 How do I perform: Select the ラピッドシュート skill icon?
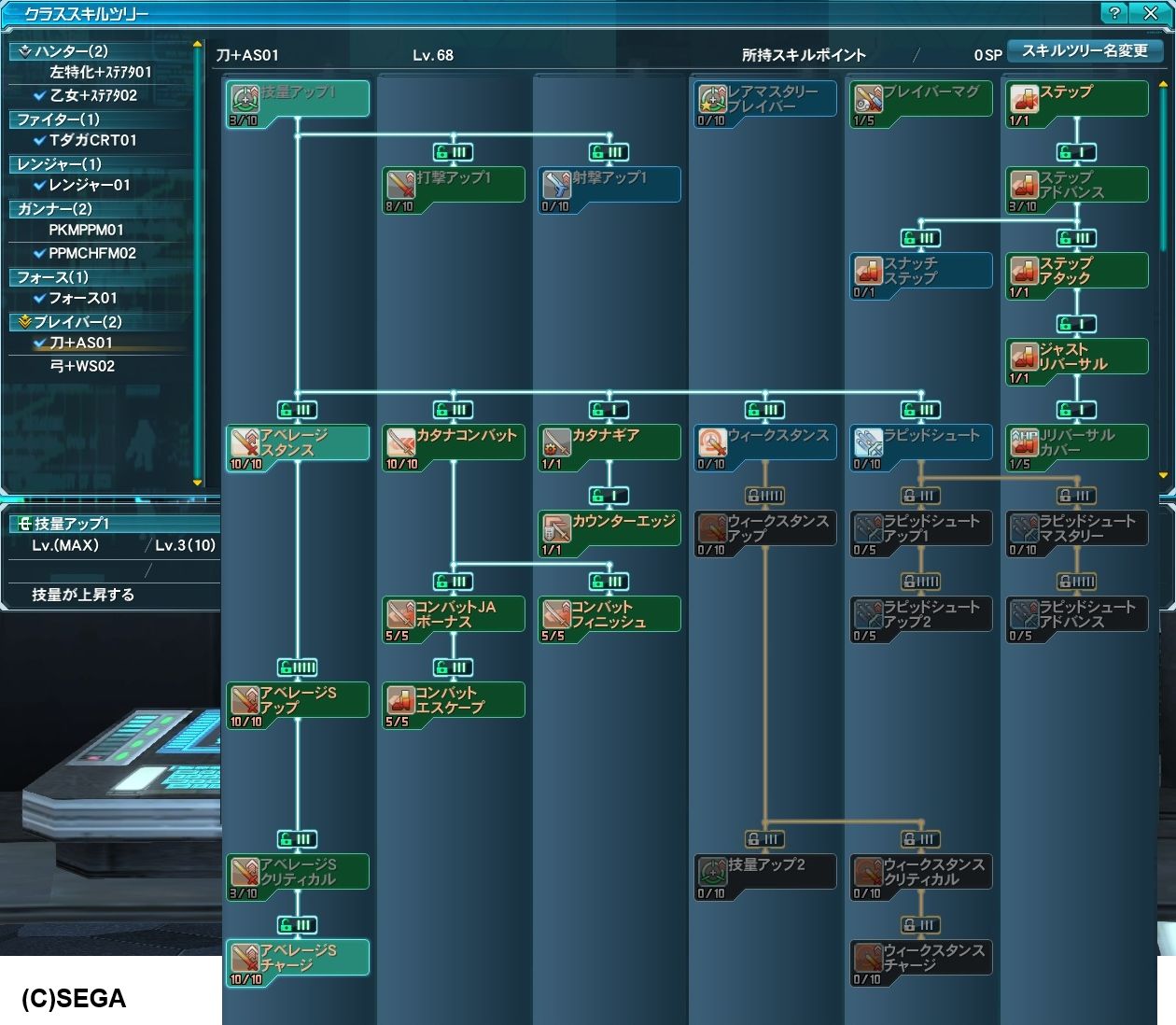tap(868, 442)
